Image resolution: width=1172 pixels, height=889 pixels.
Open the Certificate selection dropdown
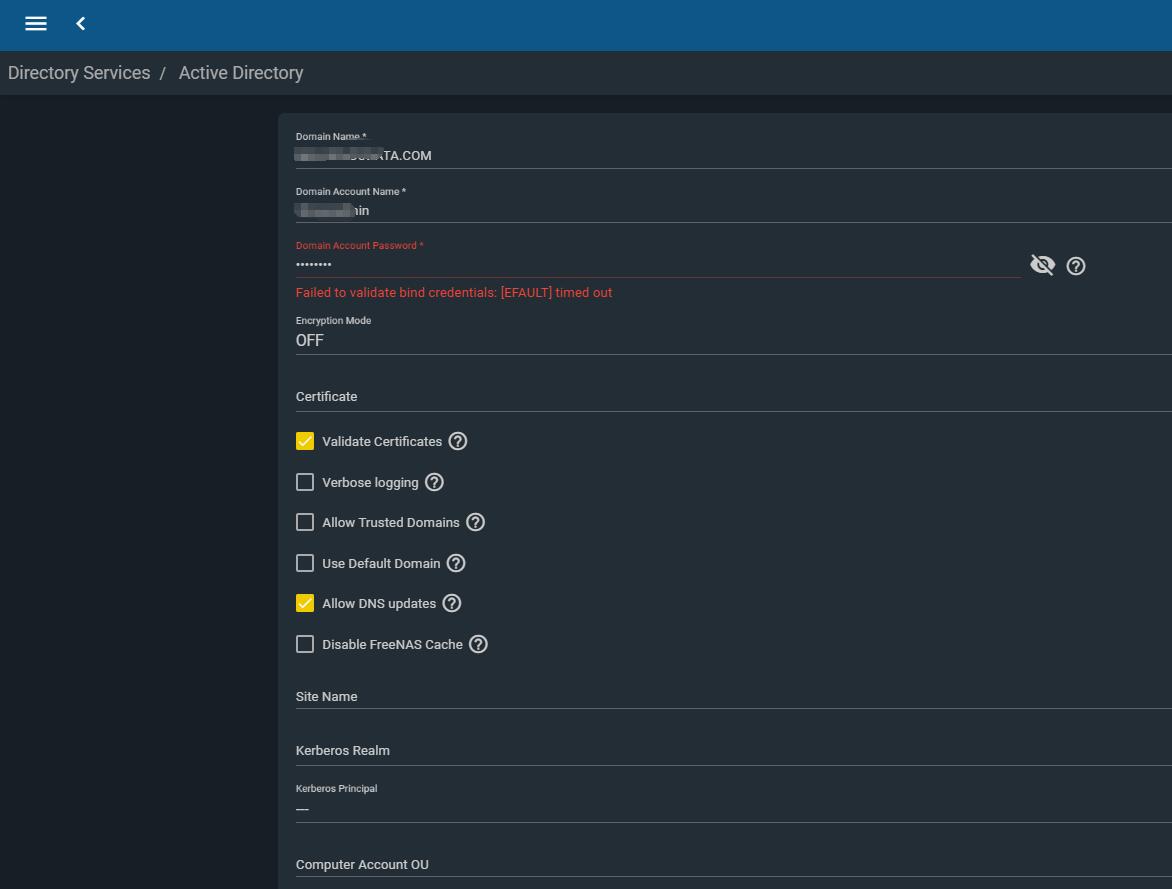coord(730,397)
